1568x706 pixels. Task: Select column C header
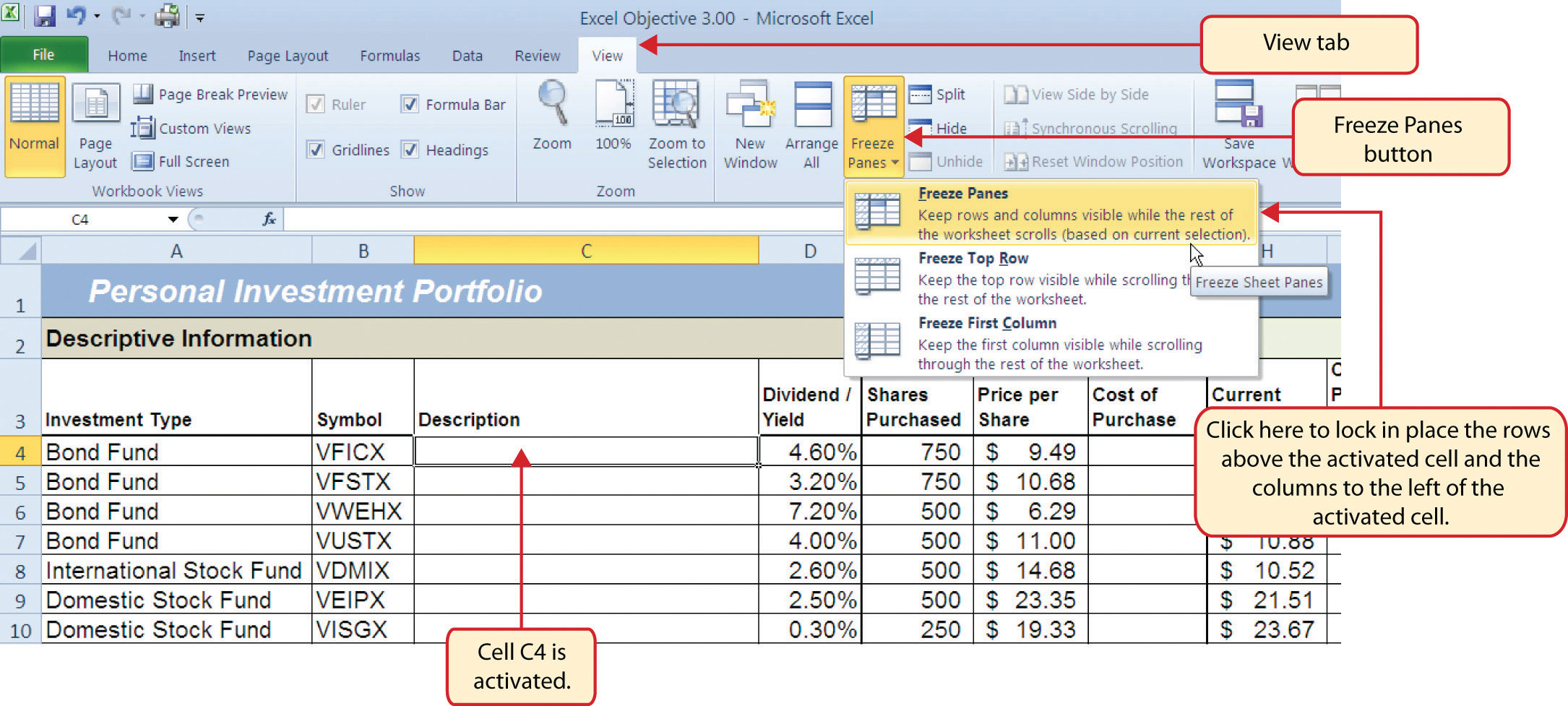(x=587, y=251)
